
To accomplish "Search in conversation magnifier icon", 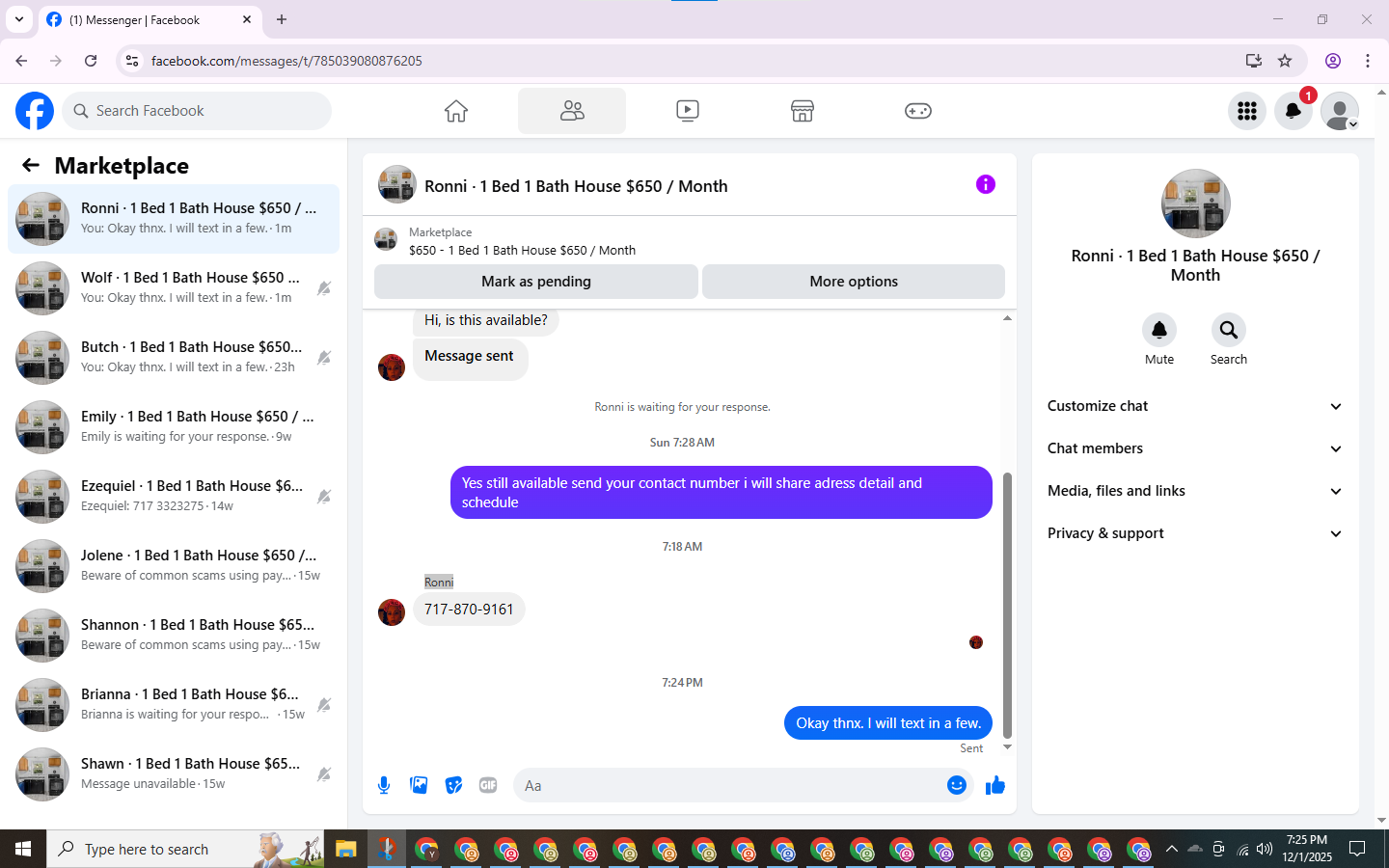I will point(1229,330).
